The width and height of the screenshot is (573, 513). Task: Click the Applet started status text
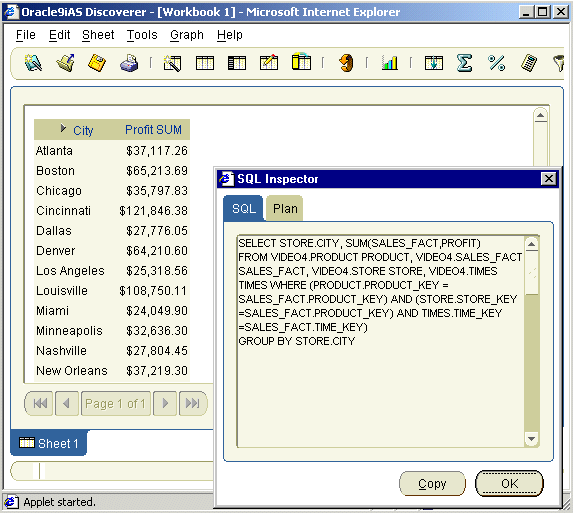pyautogui.click(x=60, y=502)
